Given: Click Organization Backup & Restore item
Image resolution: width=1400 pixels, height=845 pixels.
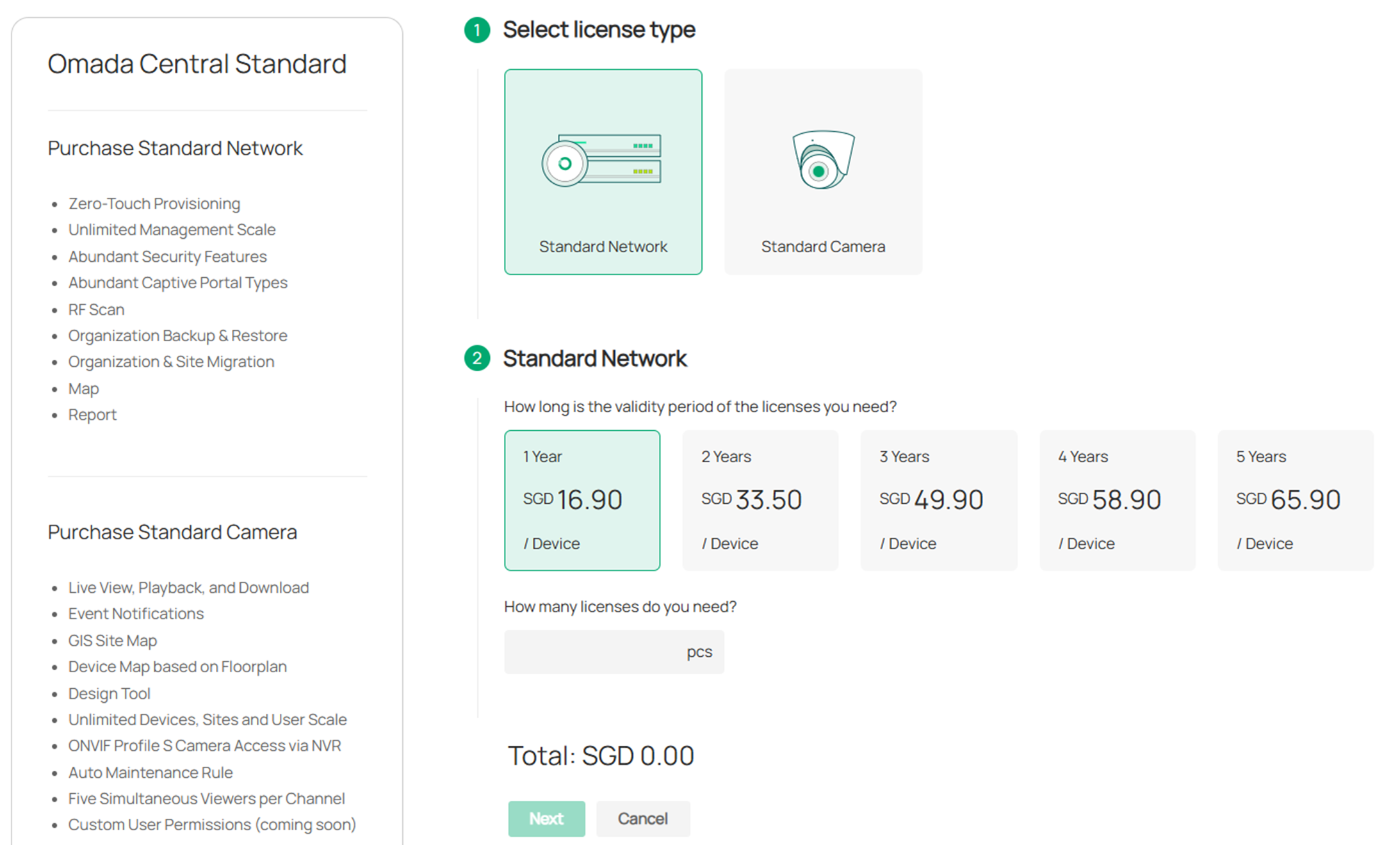Looking at the screenshot, I should click(x=177, y=335).
